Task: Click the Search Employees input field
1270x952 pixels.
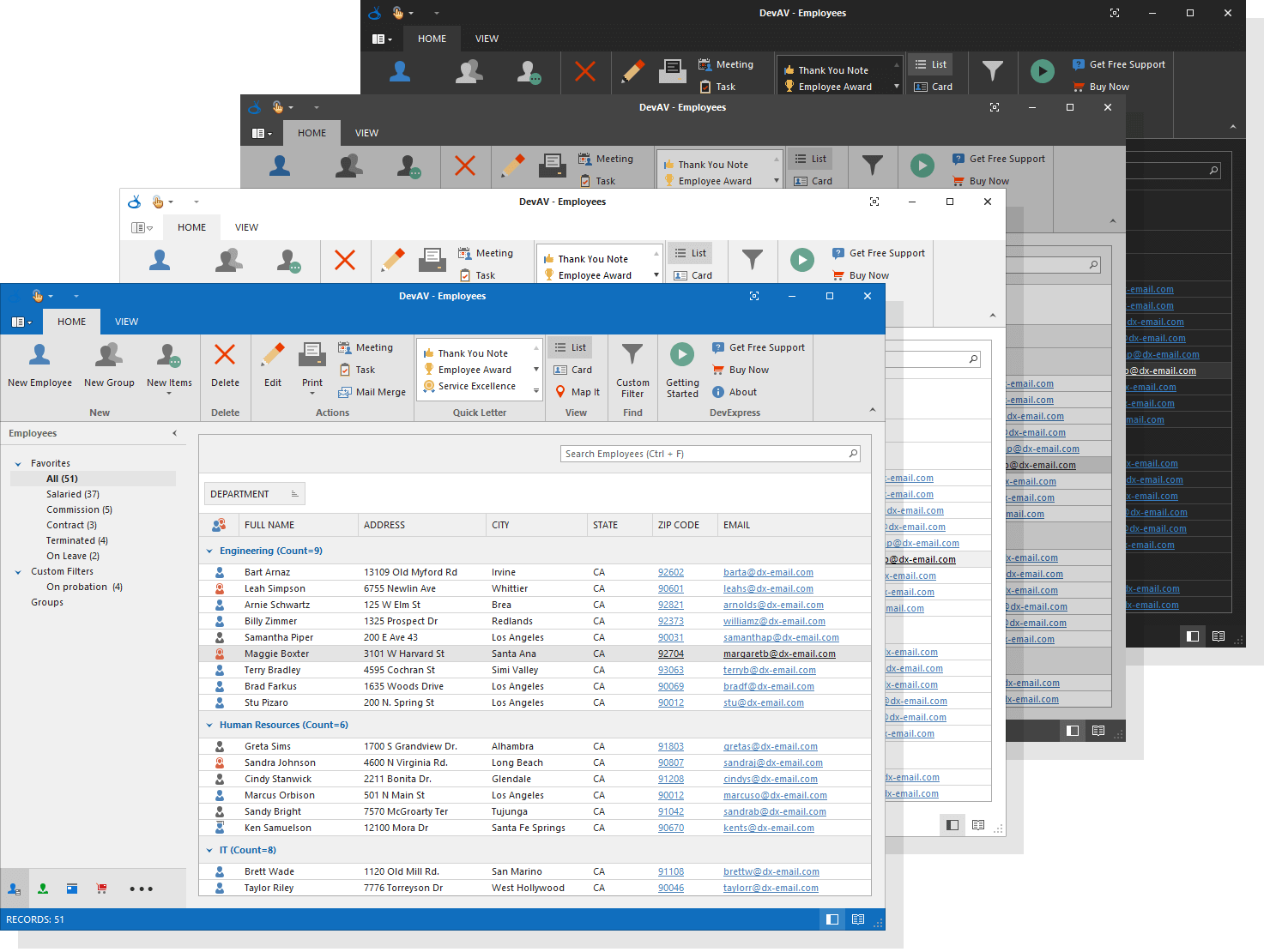Action: [x=704, y=454]
